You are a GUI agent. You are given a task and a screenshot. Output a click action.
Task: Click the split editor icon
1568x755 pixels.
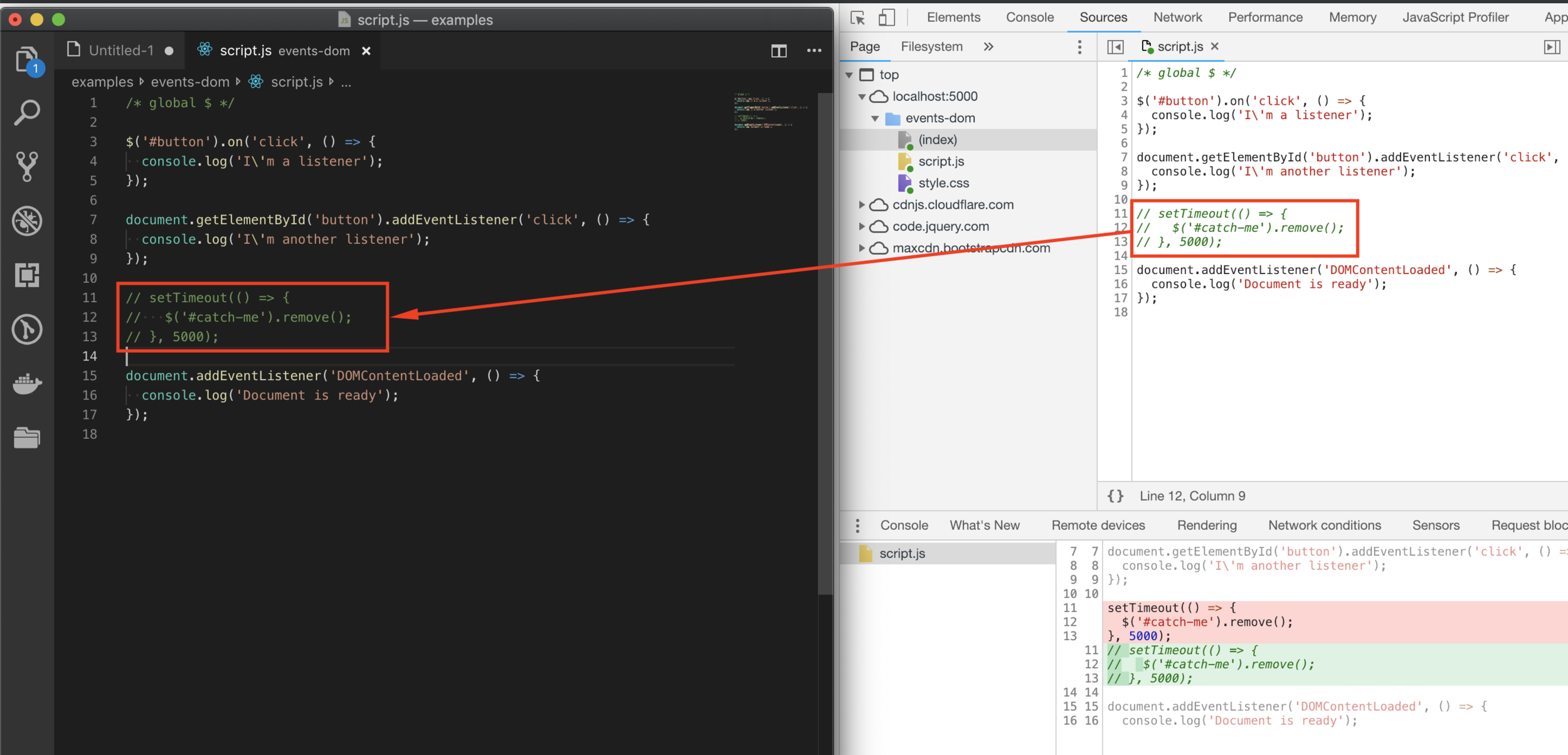(x=778, y=51)
